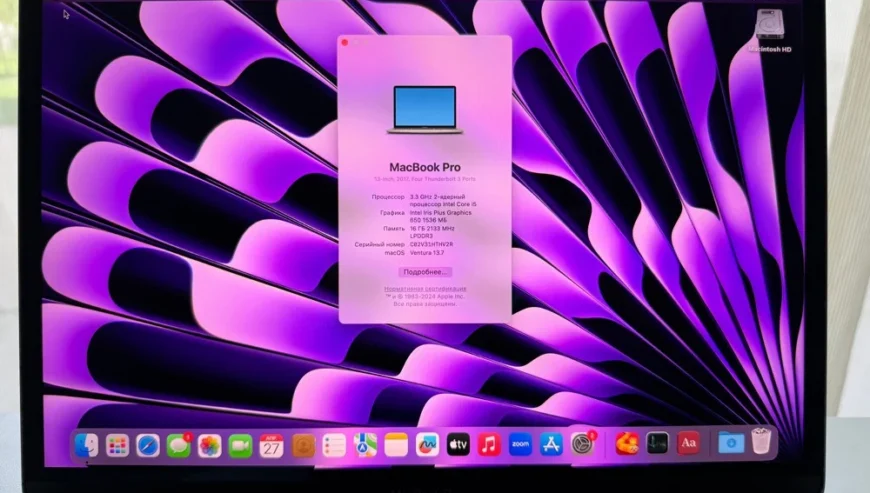
Task: Open the Нормативная сертификация link
Action: pos(425,289)
